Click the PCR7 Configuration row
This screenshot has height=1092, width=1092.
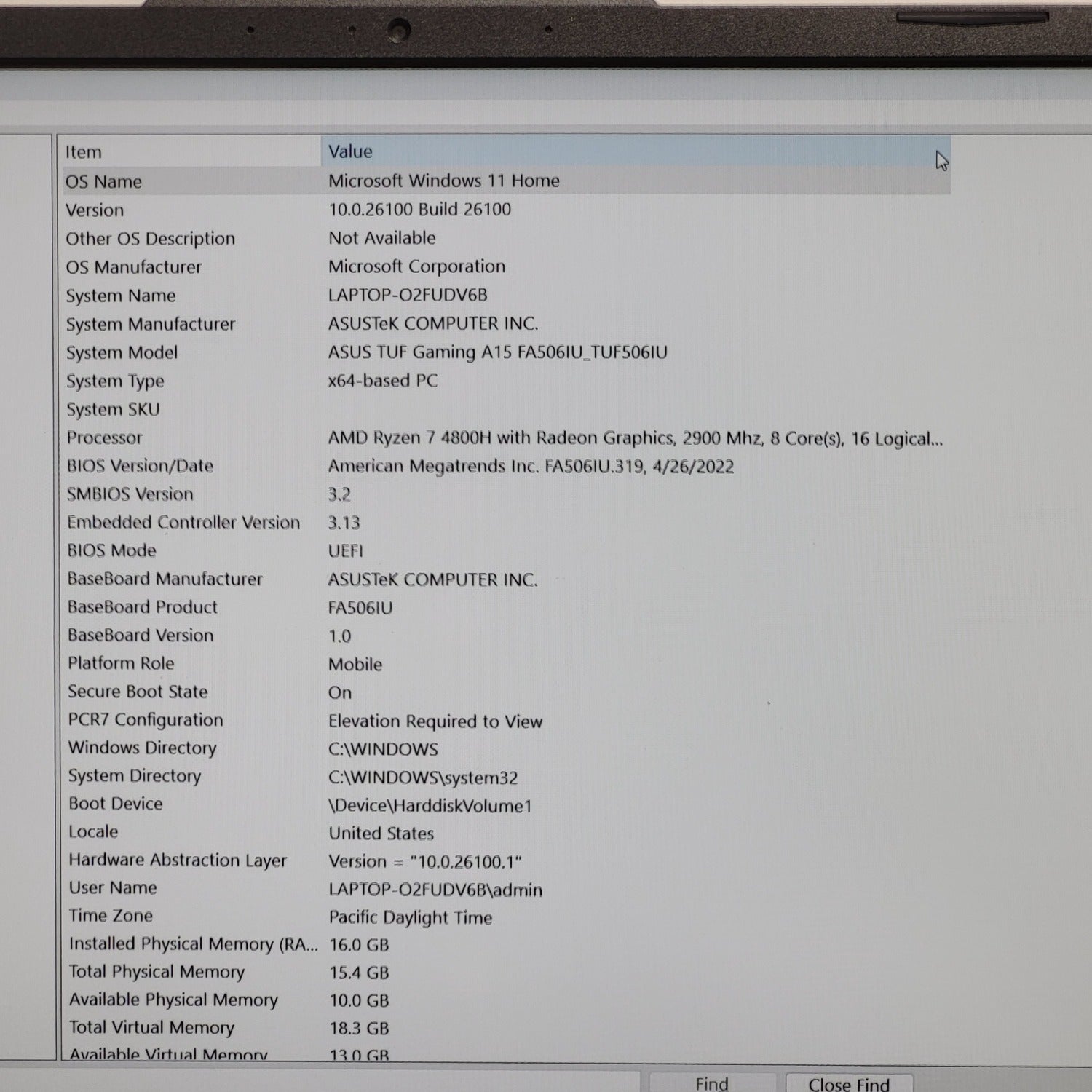tap(146, 720)
